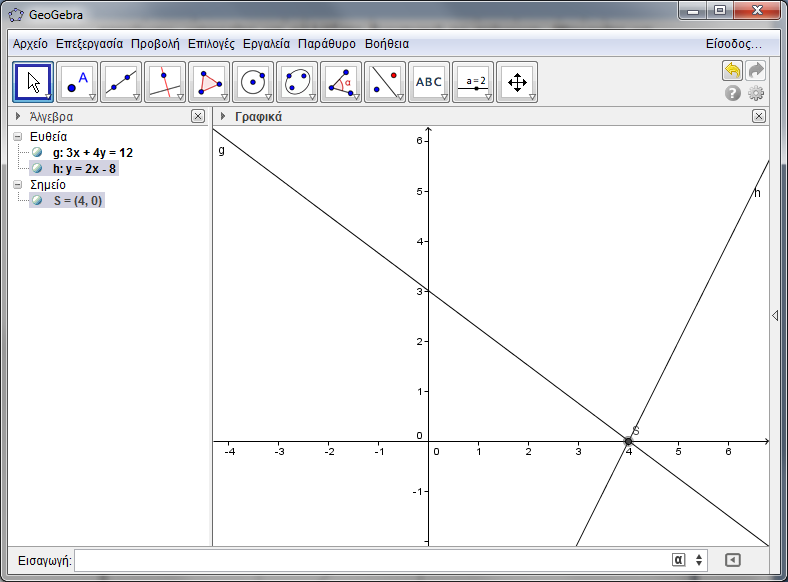The height and width of the screenshot is (582, 788).
Task: Open the Circle tool dropdown triangle
Action: [268, 96]
